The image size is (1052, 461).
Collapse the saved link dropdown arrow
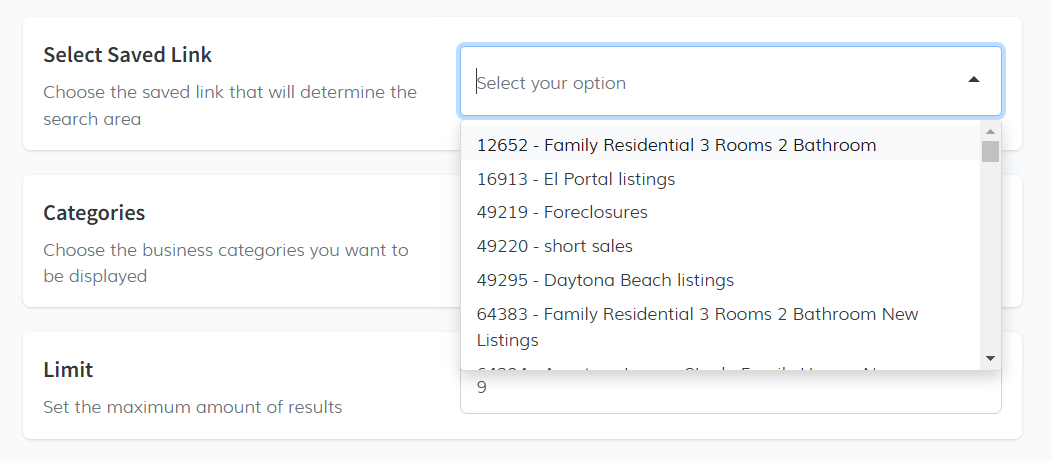[973, 80]
